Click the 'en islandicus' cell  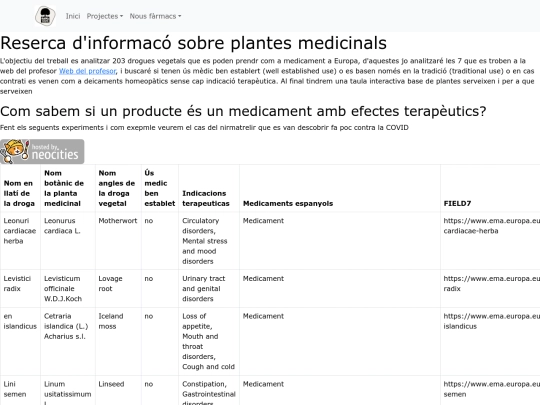pos(20,341)
